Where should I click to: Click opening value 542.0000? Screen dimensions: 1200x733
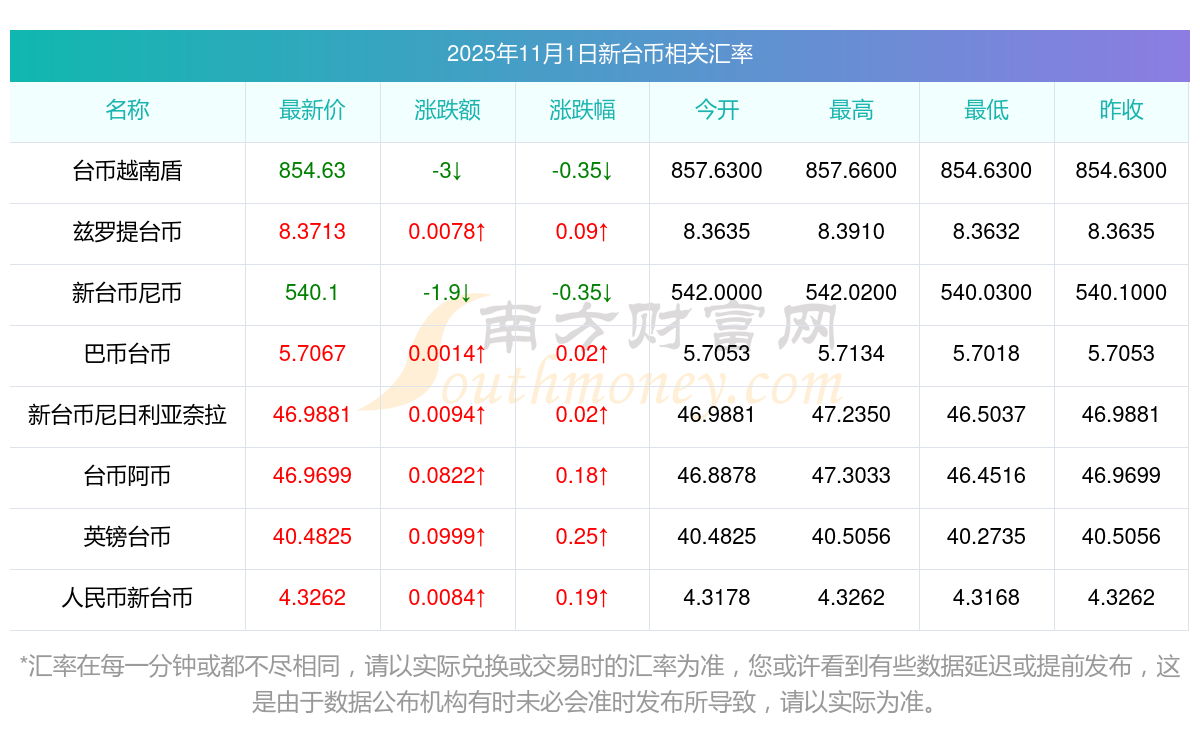click(x=717, y=293)
